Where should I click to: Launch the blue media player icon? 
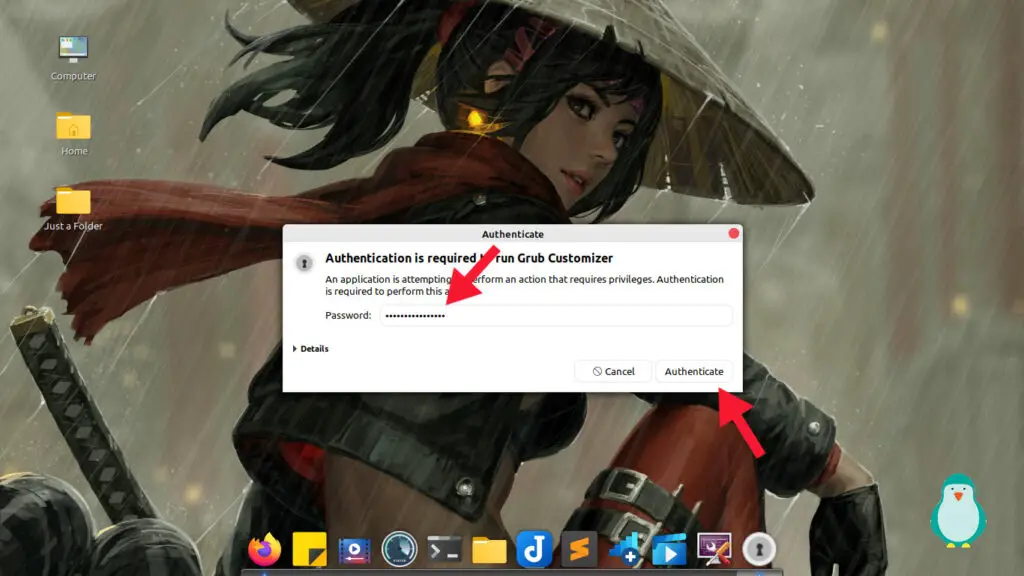tap(669, 549)
